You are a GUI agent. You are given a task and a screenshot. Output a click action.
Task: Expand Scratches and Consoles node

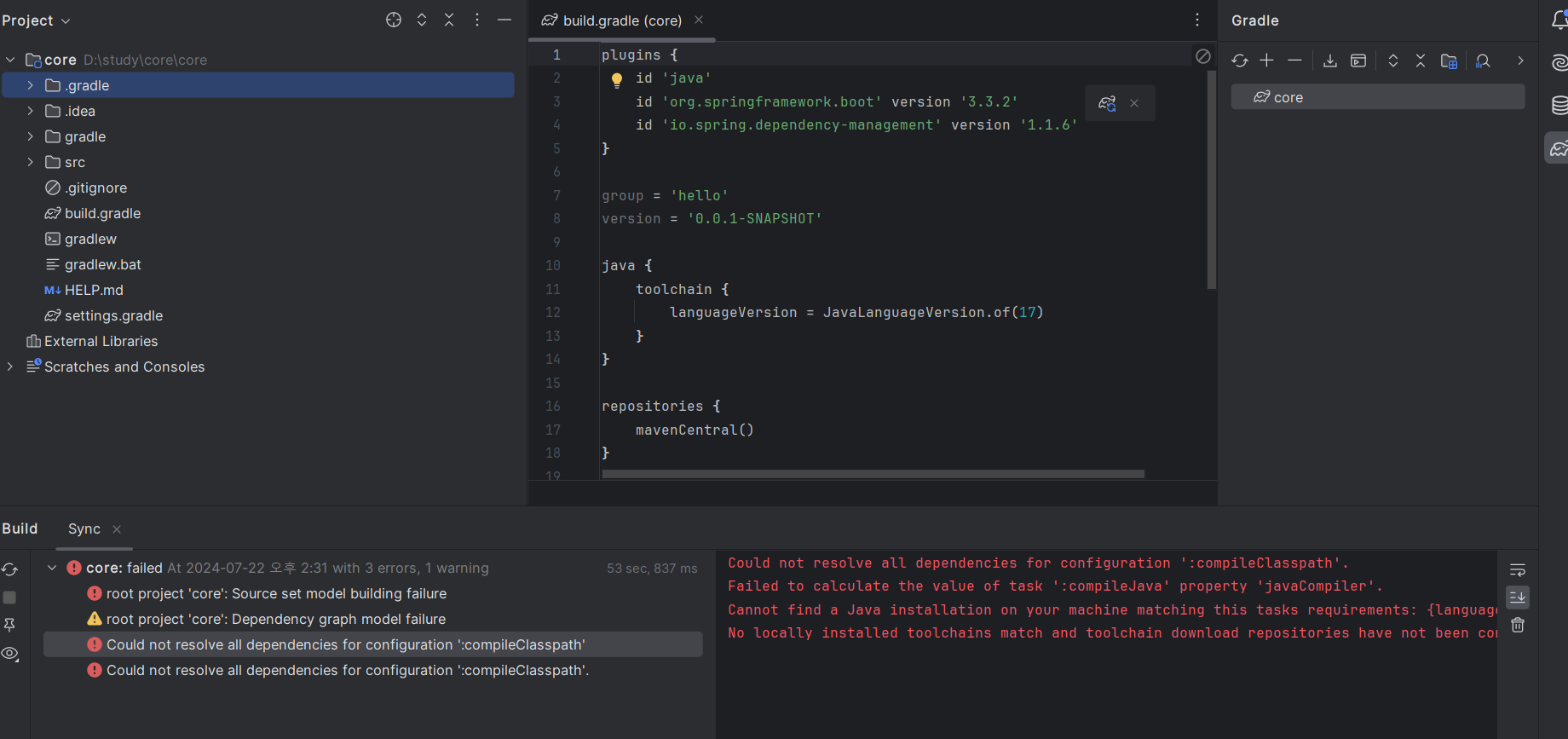(10, 367)
